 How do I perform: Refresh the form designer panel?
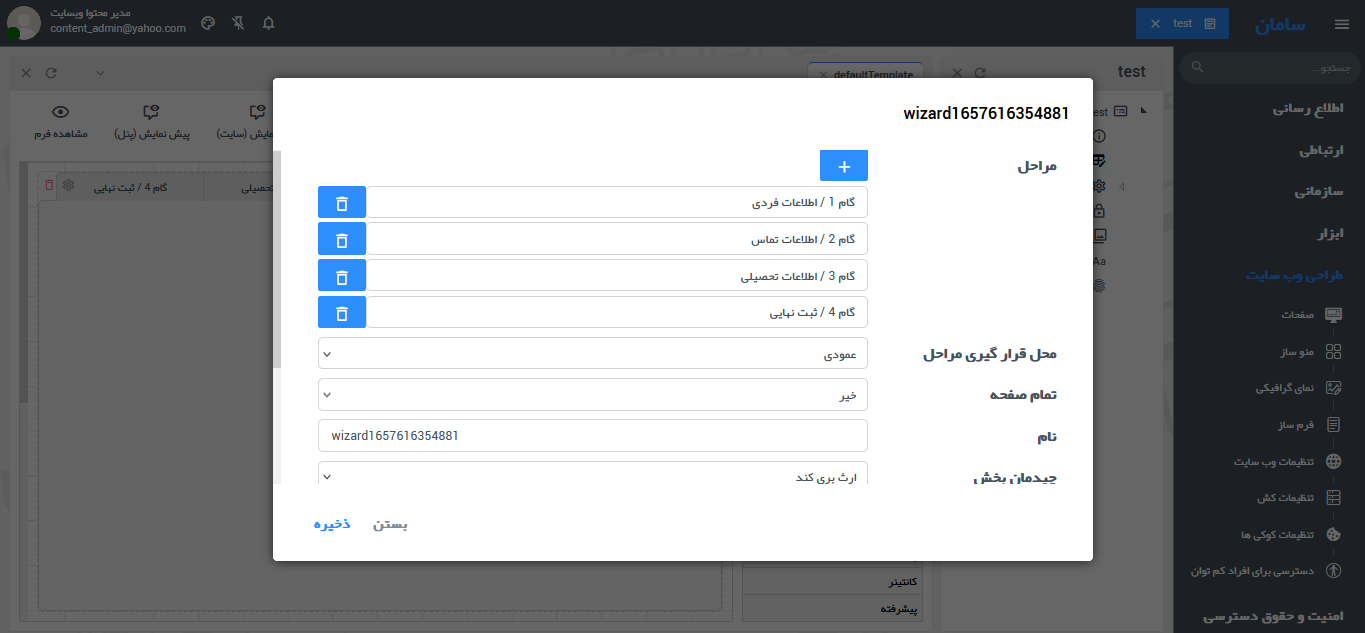51,73
